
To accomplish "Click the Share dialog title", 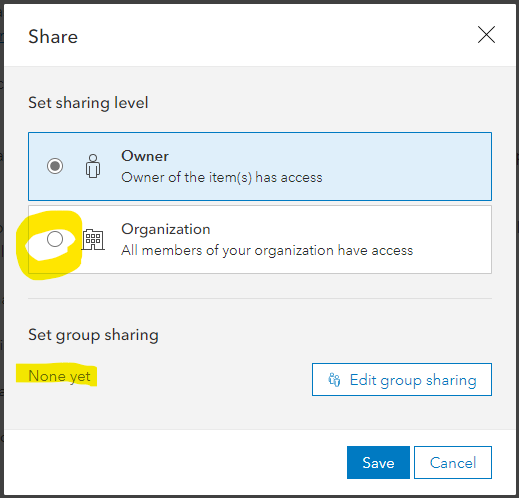I will [53, 36].
